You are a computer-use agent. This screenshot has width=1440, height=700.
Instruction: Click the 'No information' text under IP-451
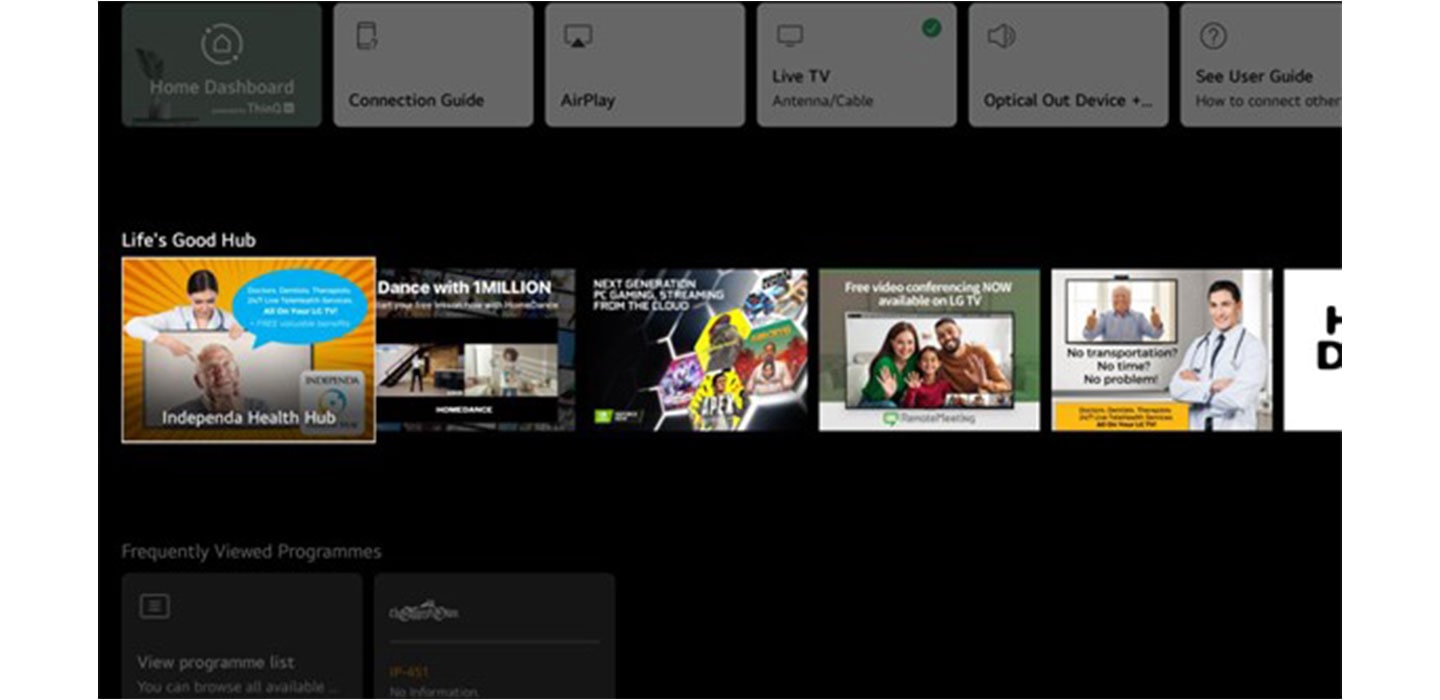[434, 692]
